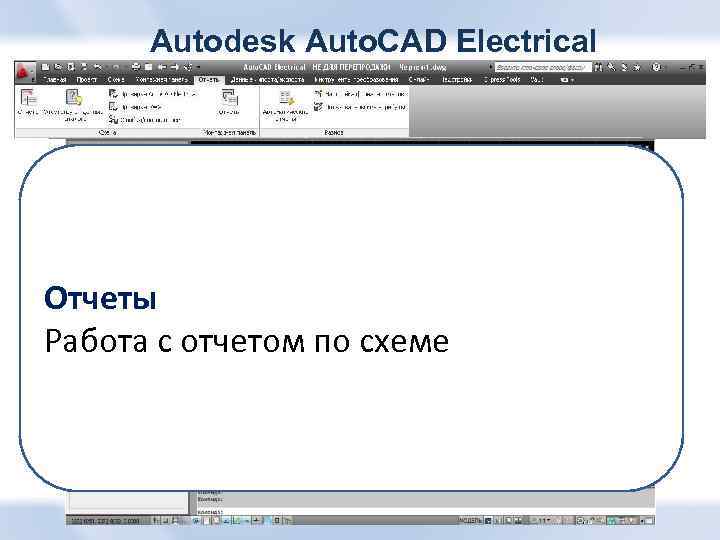Click the Print icon in quick access toolbar
The image size is (720, 540).
click(135, 67)
